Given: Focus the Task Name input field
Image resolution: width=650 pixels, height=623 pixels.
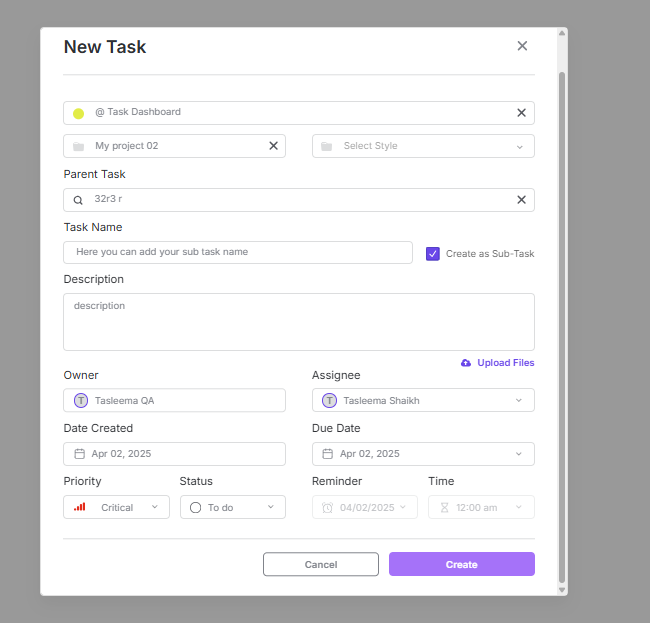Looking at the screenshot, I should tap(238, 252).
